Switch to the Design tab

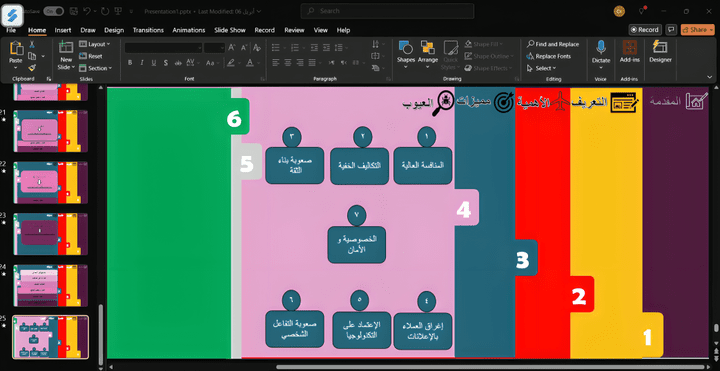pos(114,30)
